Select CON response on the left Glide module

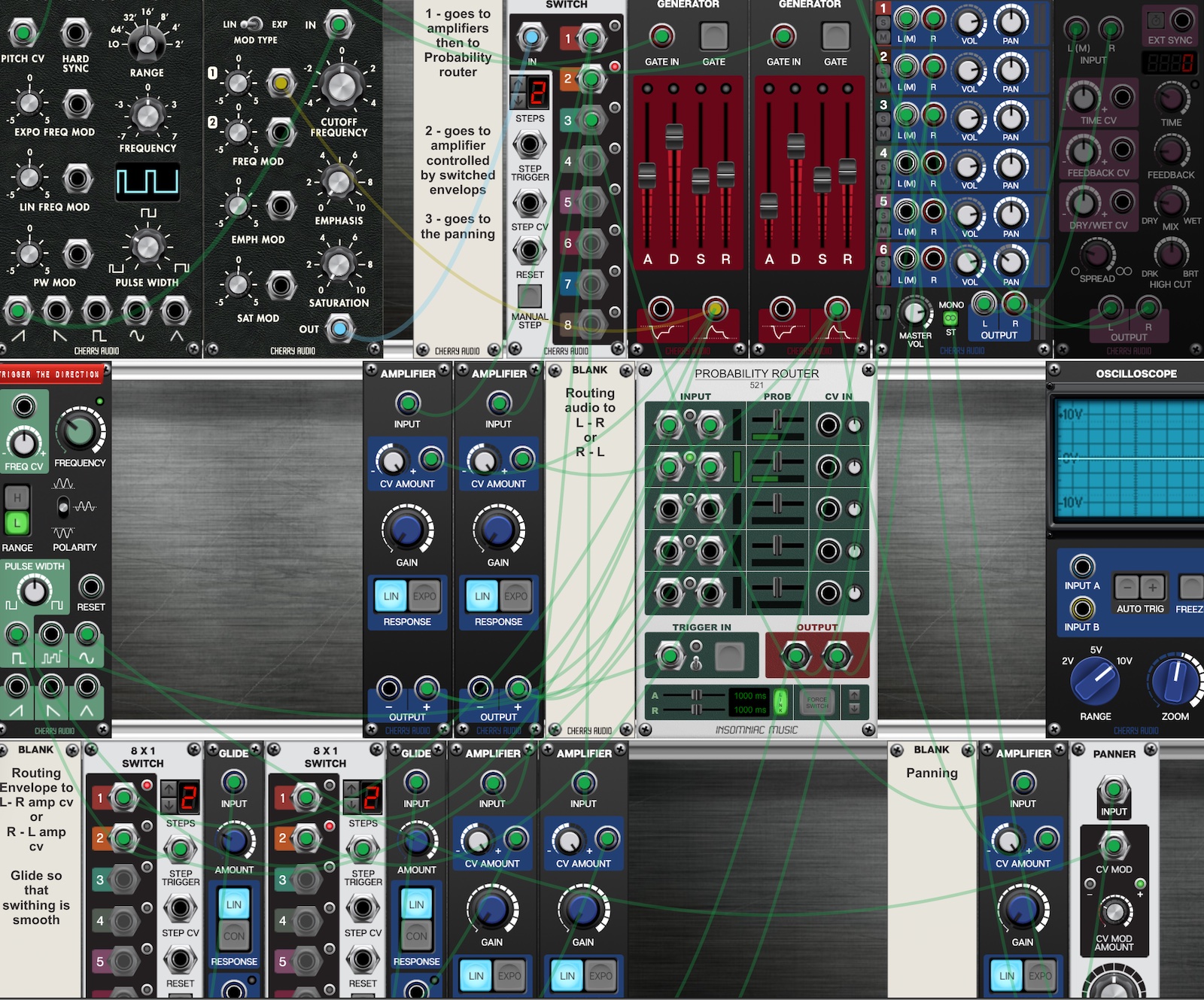pyautogui.click(x=234, y=936)
